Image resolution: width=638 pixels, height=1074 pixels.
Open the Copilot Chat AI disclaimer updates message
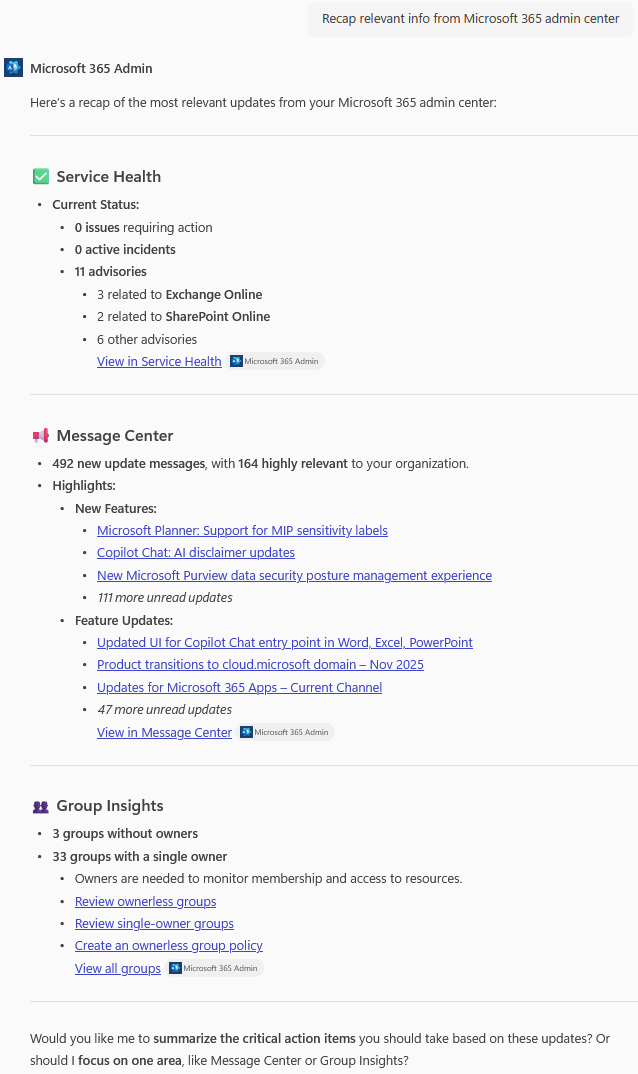click(195, 552)
